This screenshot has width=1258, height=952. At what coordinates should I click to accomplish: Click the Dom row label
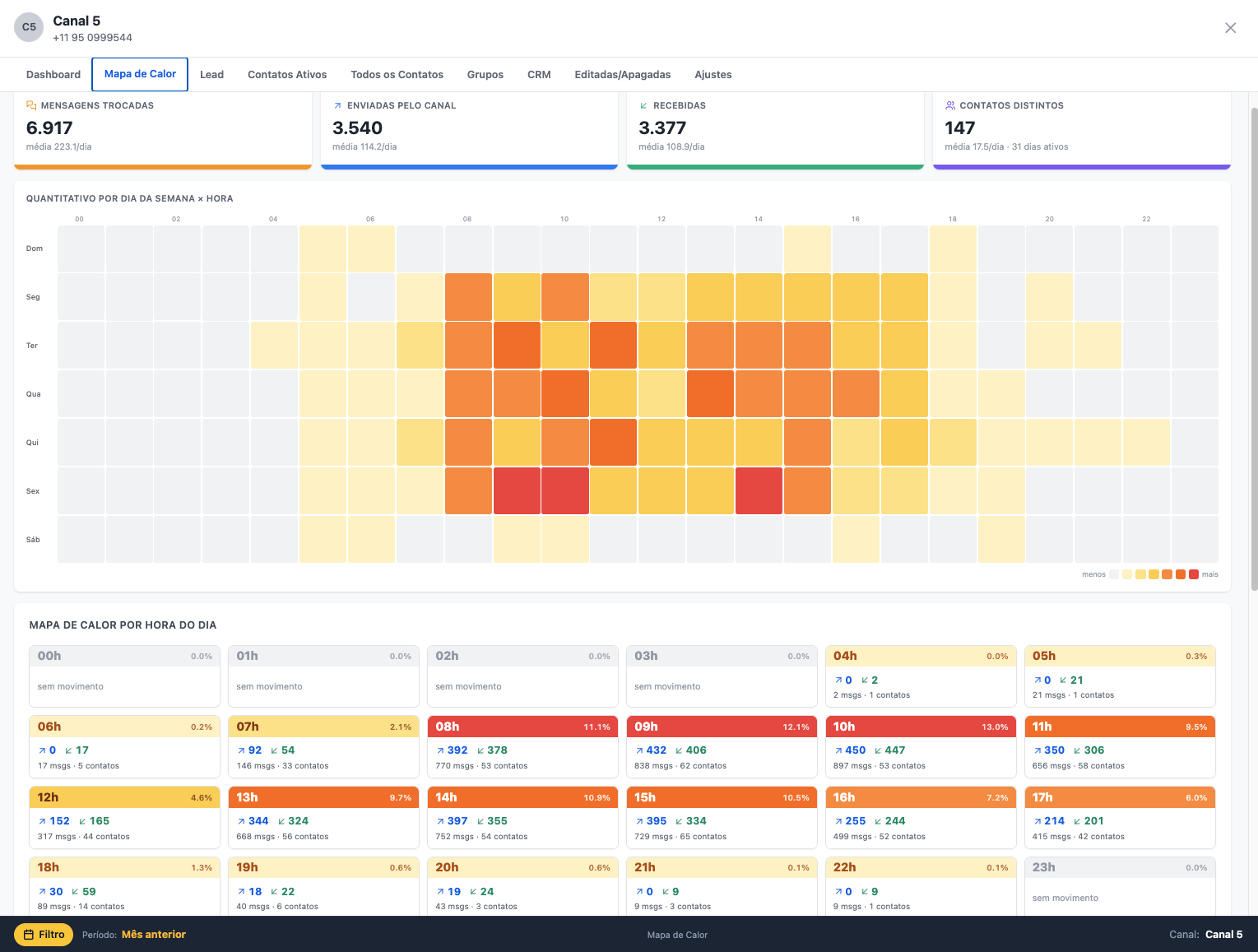35,248
